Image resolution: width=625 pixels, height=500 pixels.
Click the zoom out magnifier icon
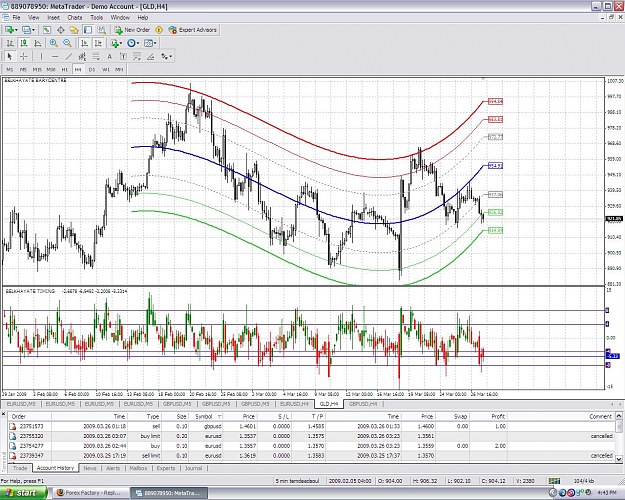(67, 43)
